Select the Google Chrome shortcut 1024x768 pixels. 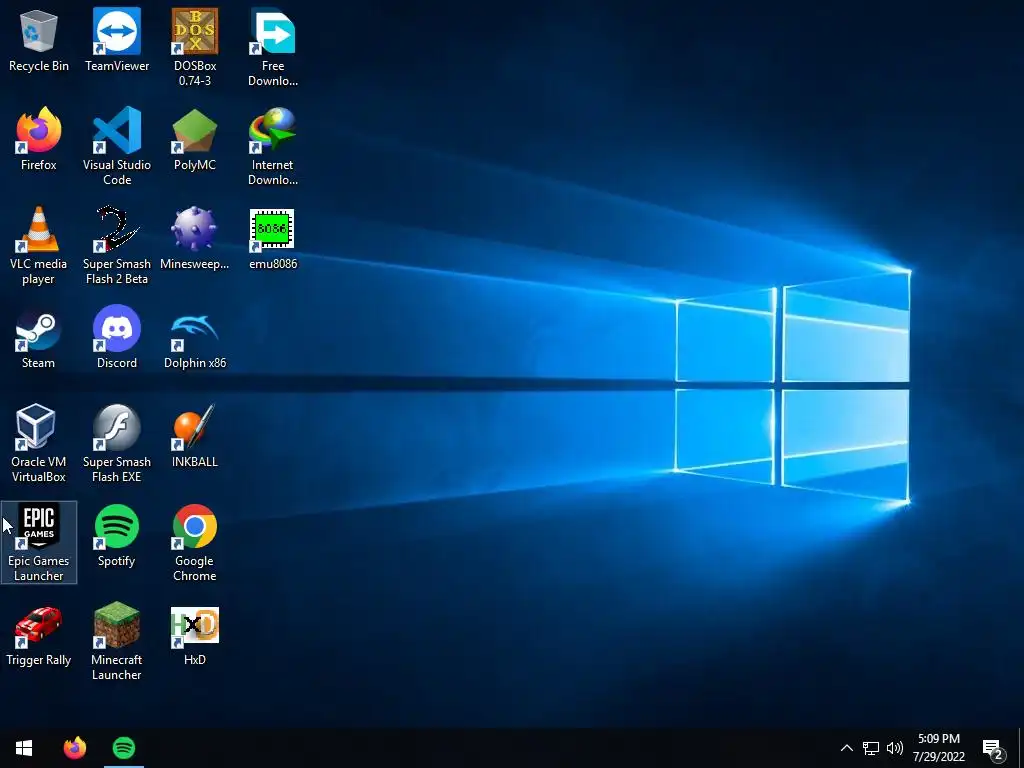tap(195, 543)
